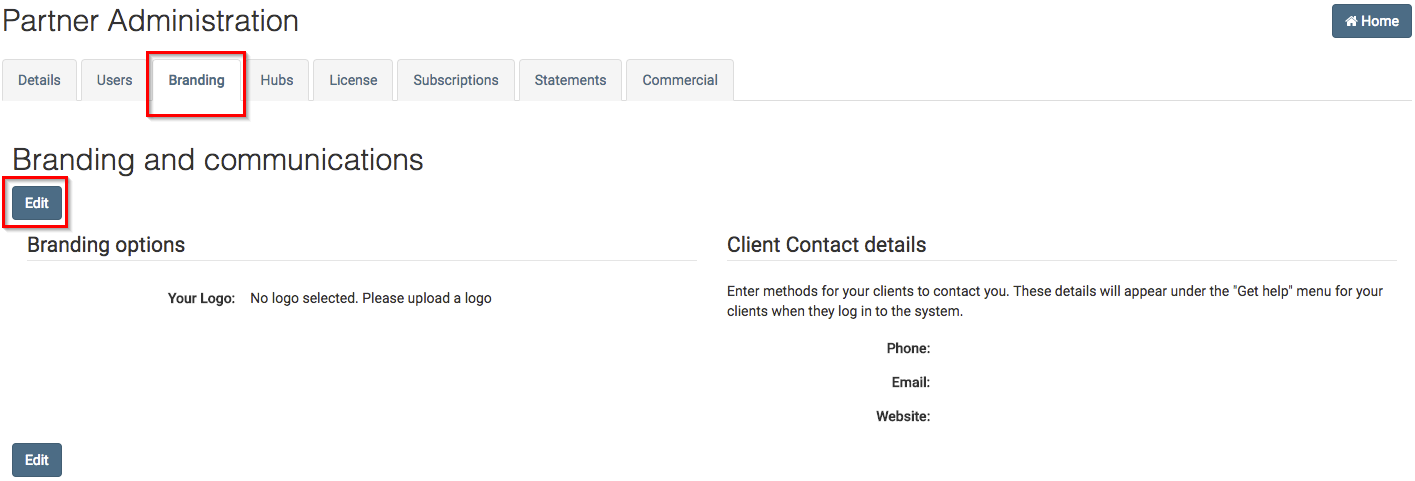Click the 'Partner Administration' page title

tap(151, 20)
